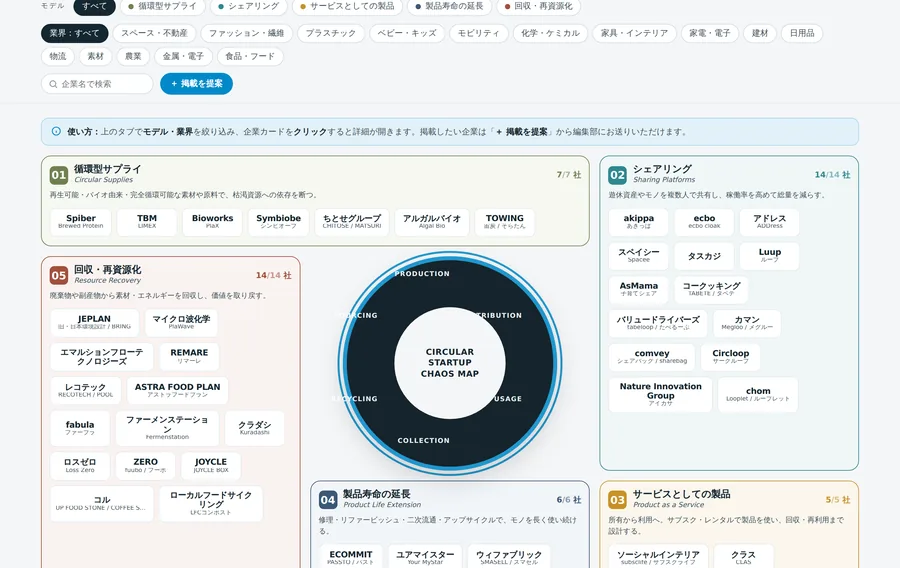This screenshot has height=568, width=900.
Task: Open the REMARE company card
Action: coord(189,357)
